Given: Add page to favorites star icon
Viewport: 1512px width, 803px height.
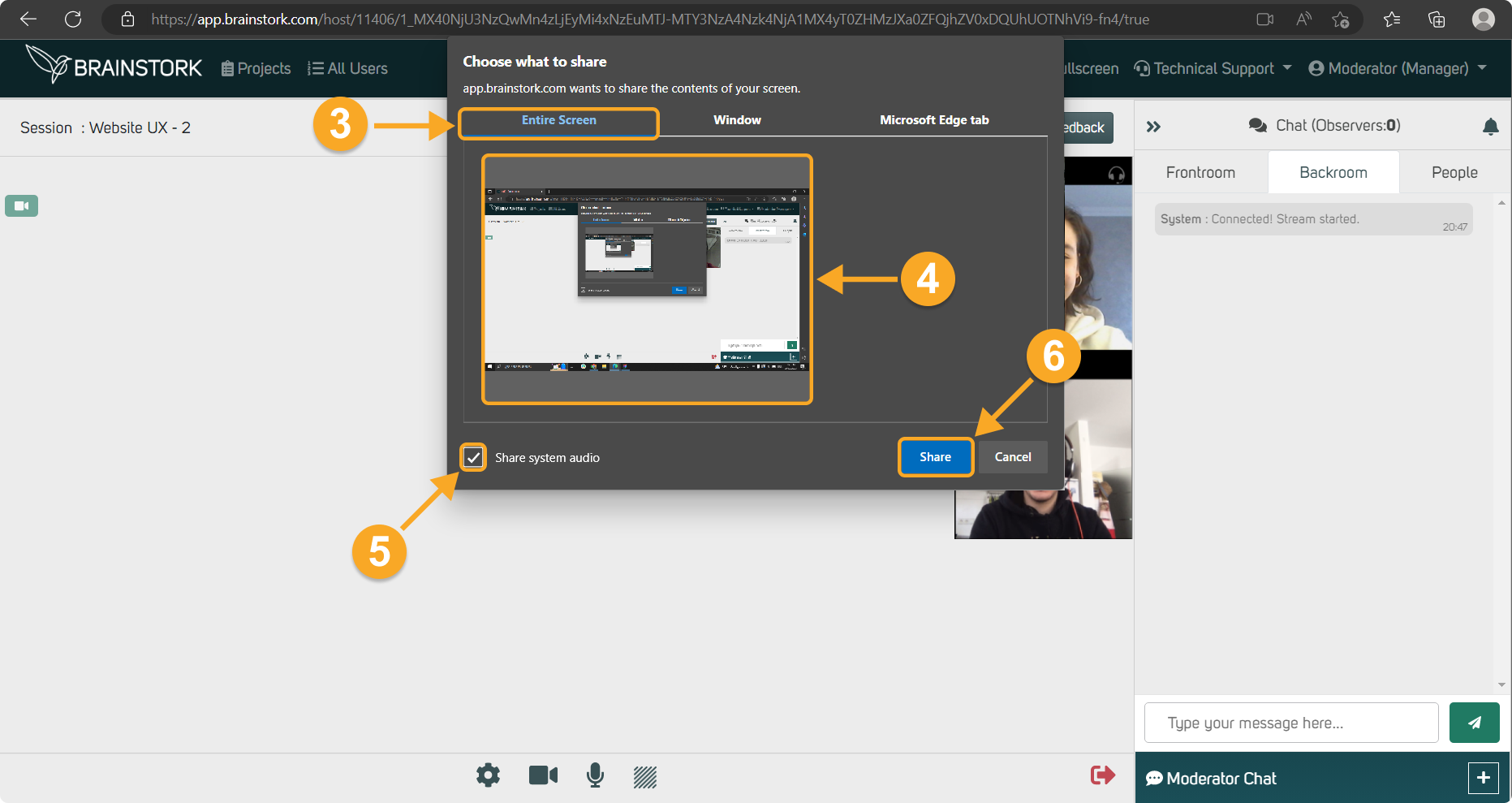Looking at the screenshot, I should pyautogui.click(x=1341, y=19).
